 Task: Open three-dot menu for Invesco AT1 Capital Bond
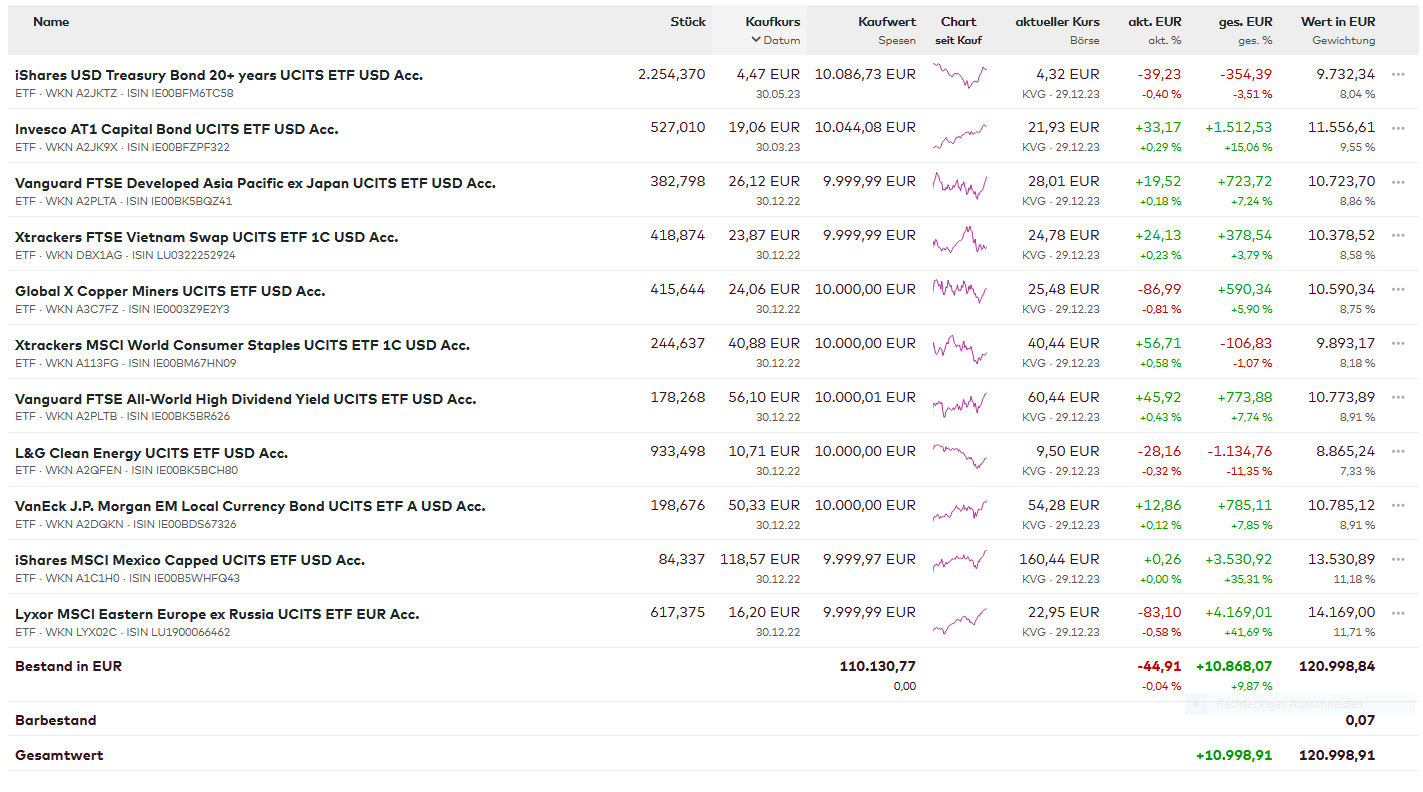(1398, 128)
